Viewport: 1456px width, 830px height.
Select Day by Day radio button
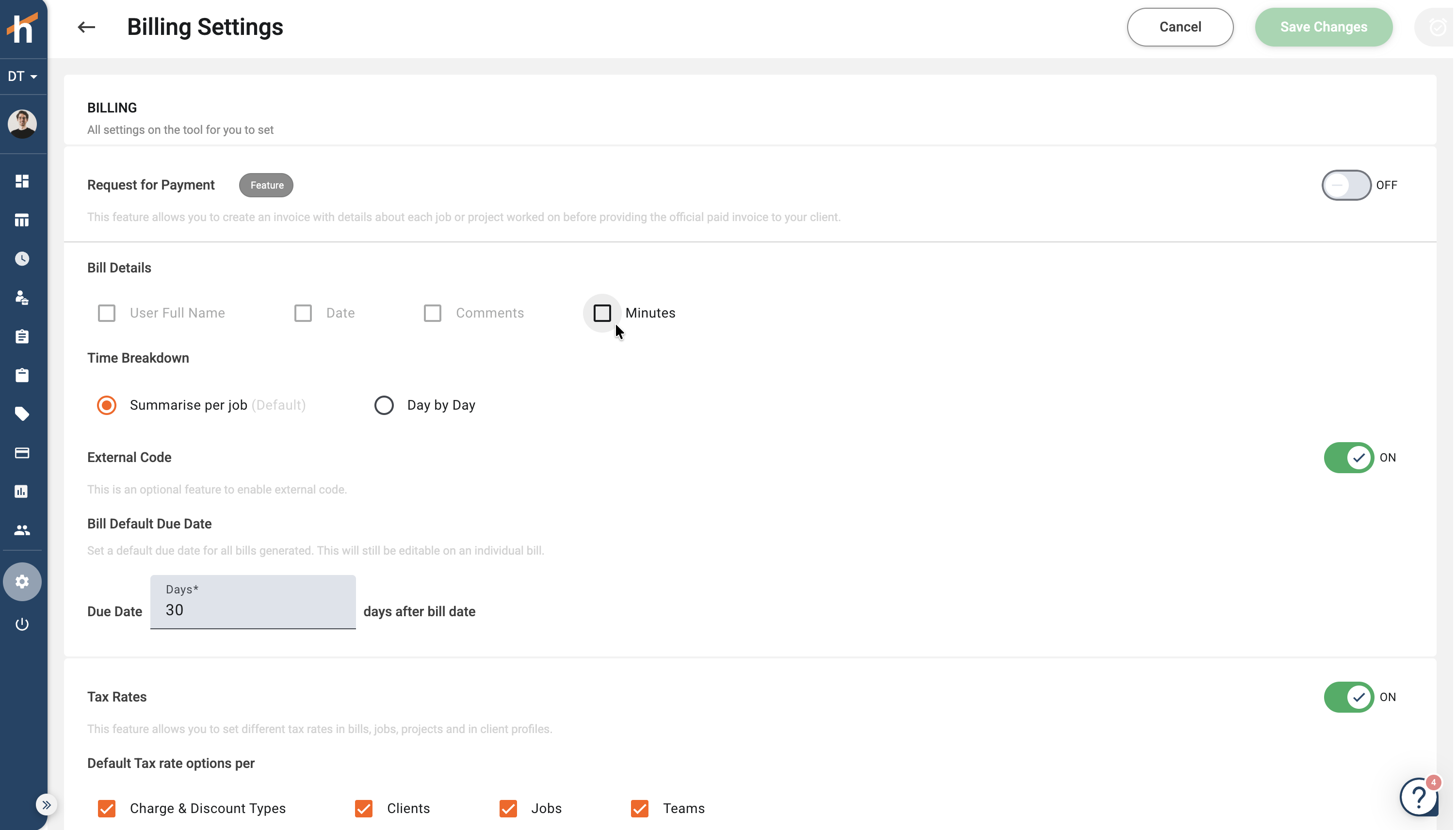(384, 405)
